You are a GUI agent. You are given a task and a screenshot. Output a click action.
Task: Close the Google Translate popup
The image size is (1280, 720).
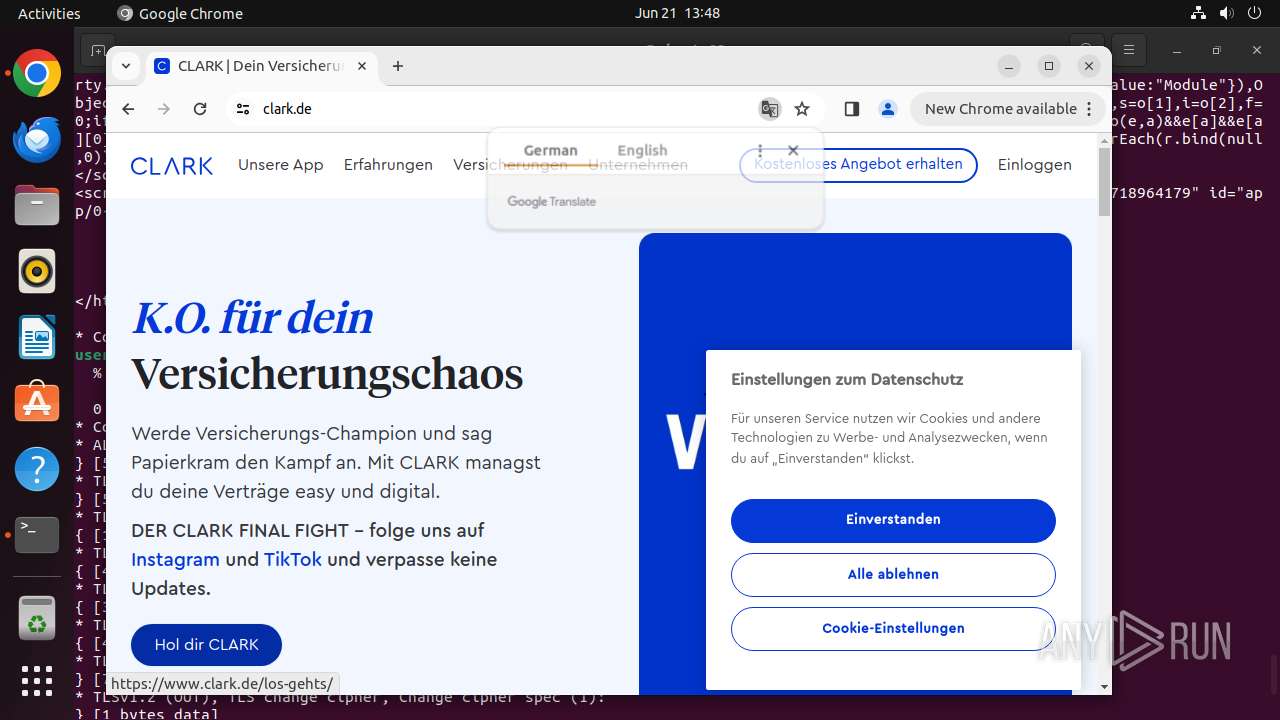793,150
